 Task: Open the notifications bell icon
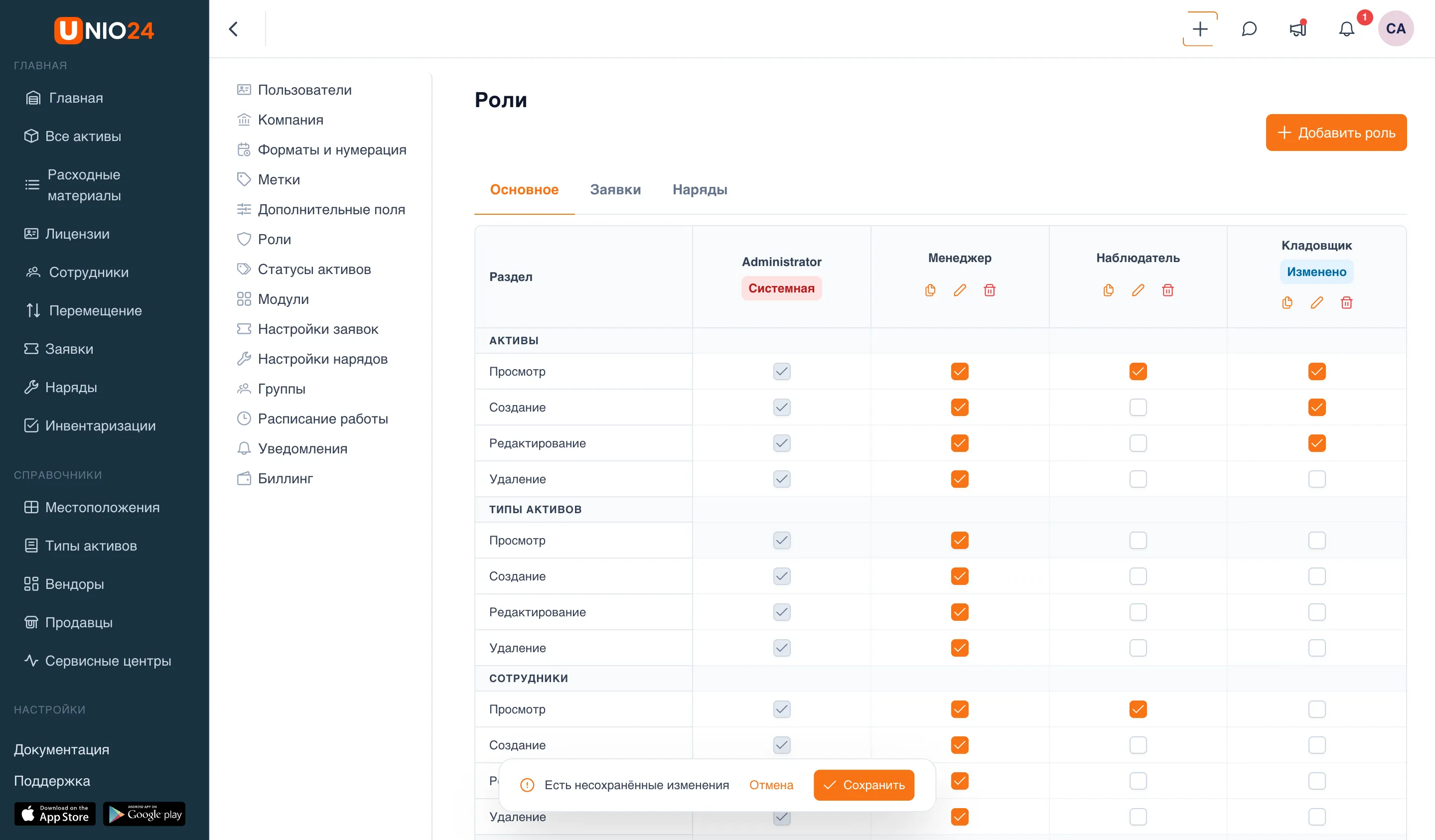(x=1346, y=28)
